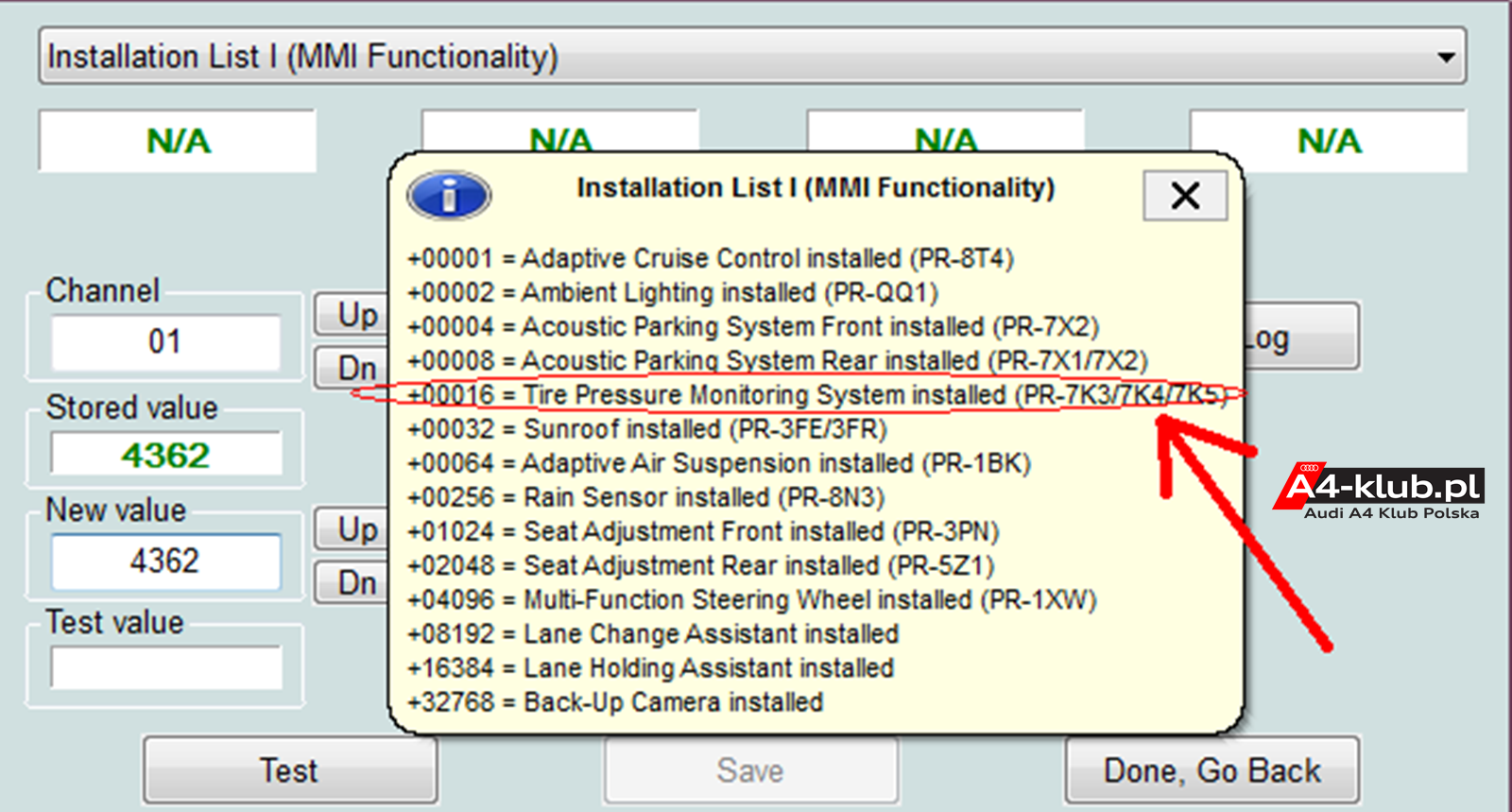
Task: Click the empty Test value field
Action: click(x=165, y=667)
